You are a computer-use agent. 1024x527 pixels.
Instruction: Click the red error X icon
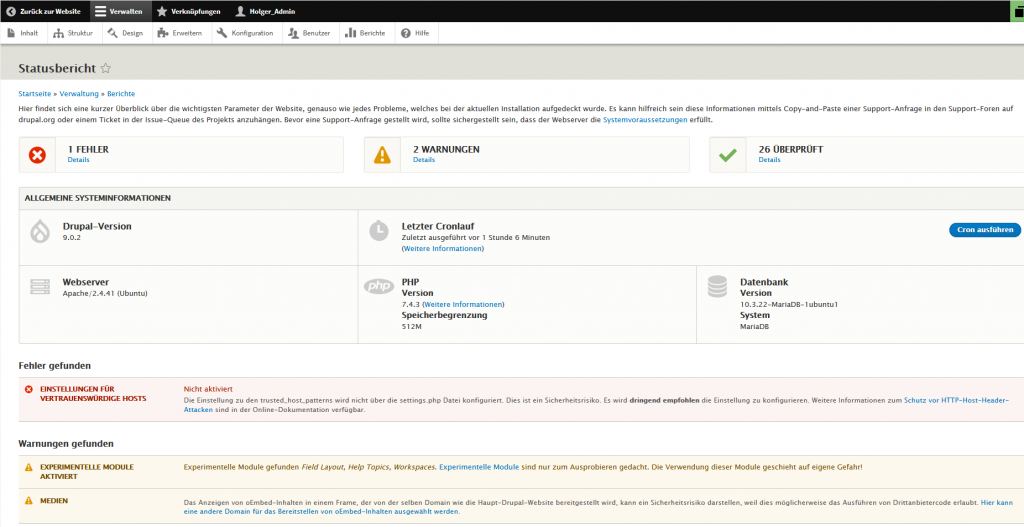[x=38, y=154]
